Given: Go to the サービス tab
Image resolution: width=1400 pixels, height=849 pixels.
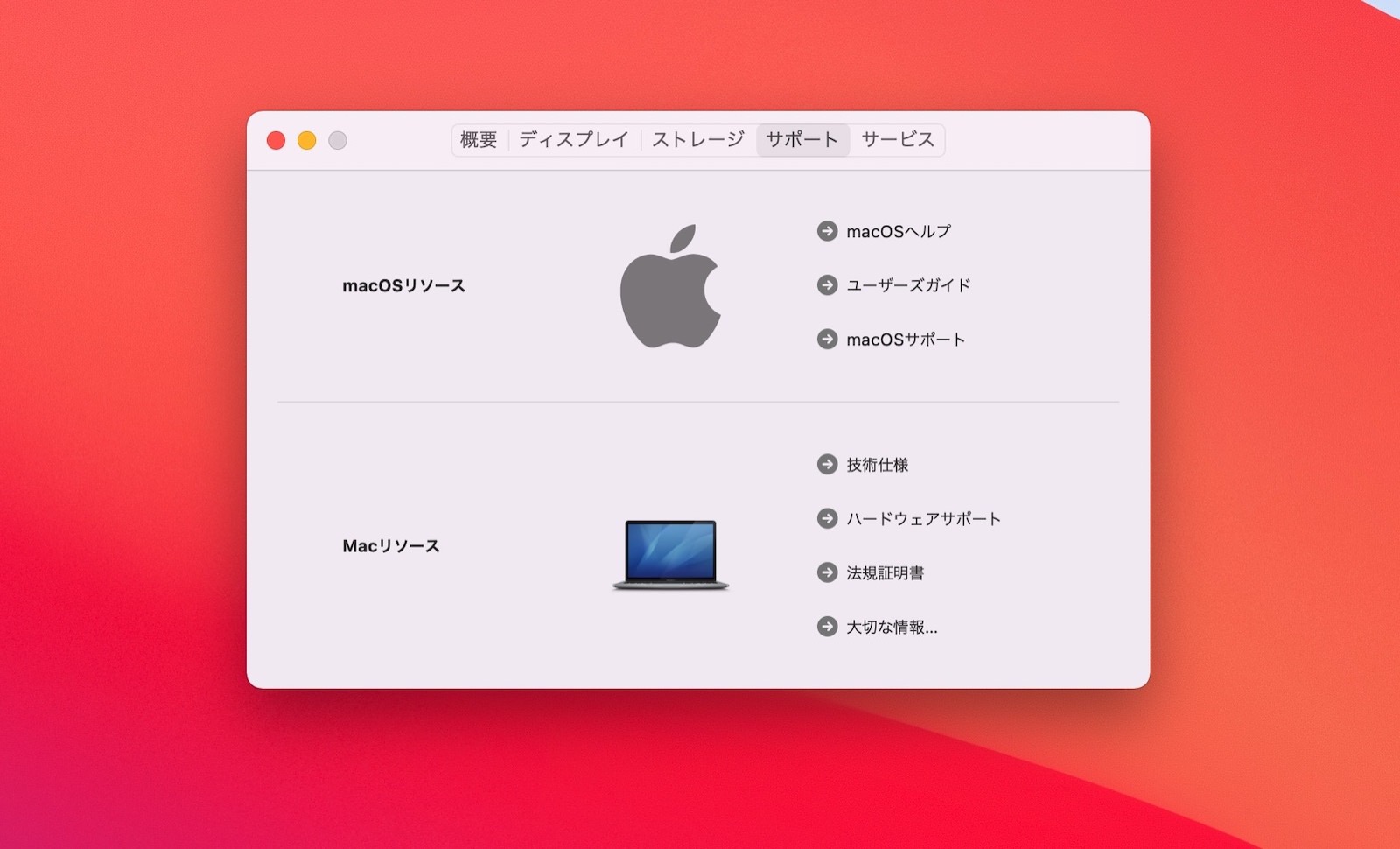Looking at the screenshot, I should [898, 140].
